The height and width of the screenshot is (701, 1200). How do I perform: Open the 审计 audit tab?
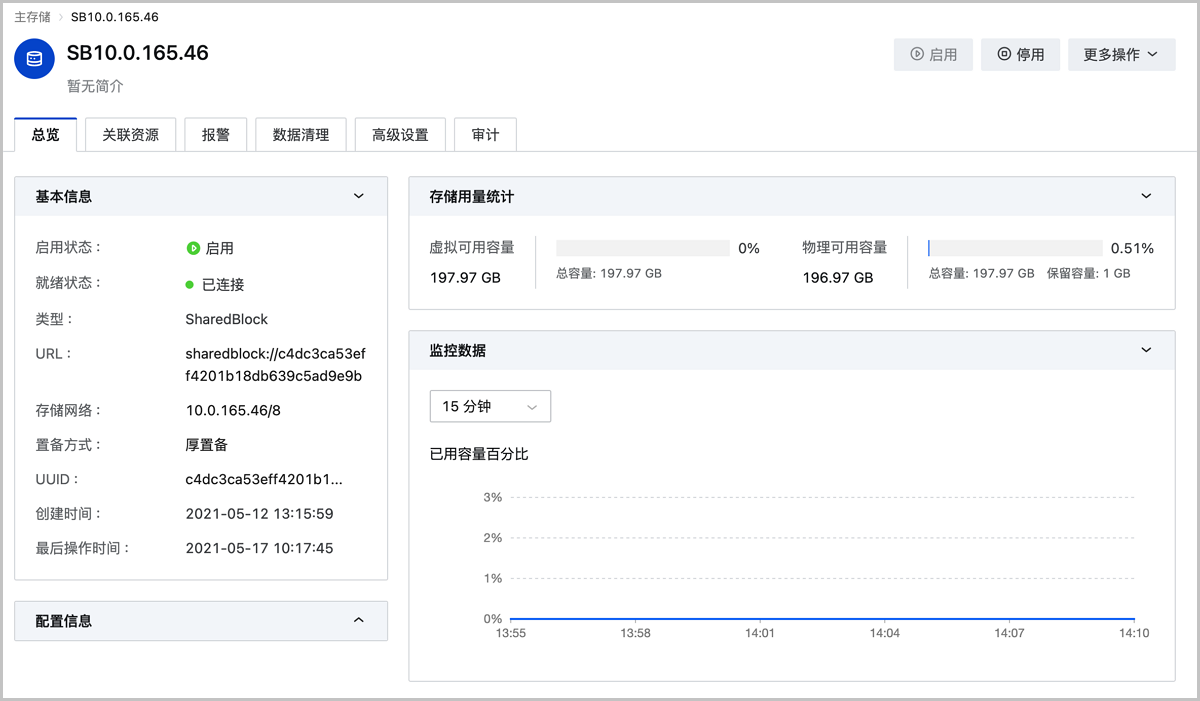point(485,135)
